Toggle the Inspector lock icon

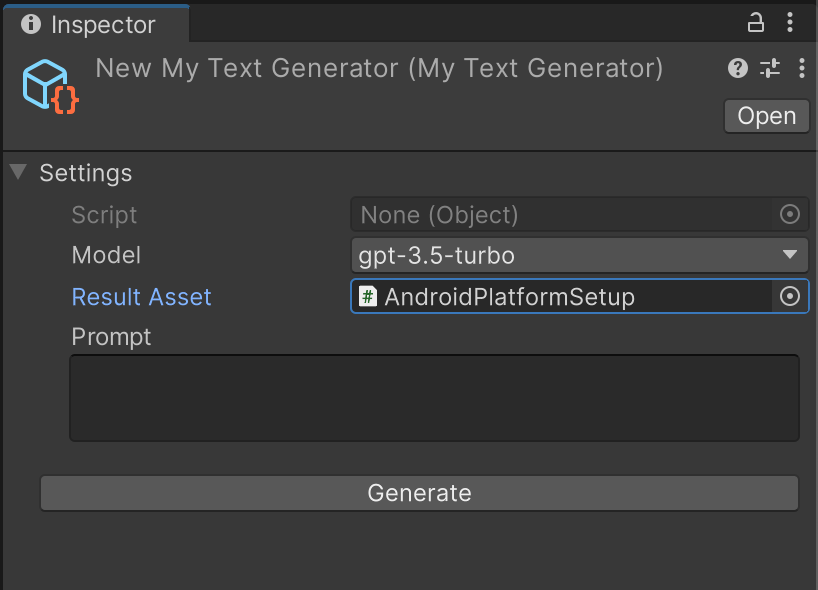757,22
